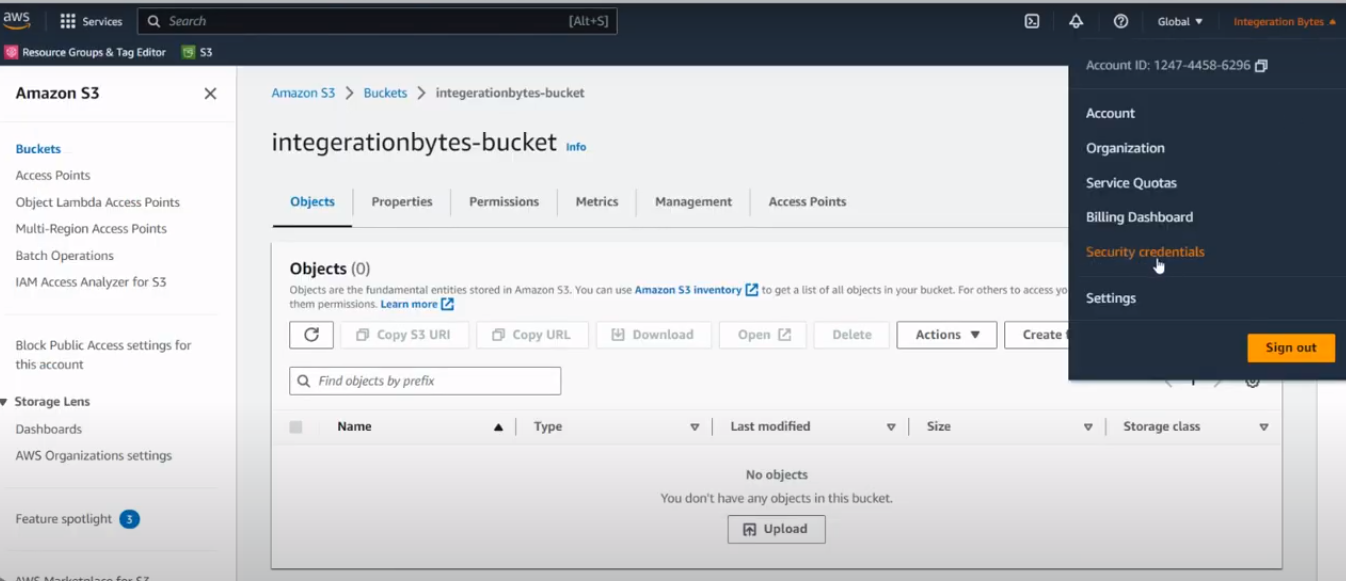The width and height of the screenshot is (1346, 581).
Task: Expand the Global region dropdown
Action: coord(1180,21)
